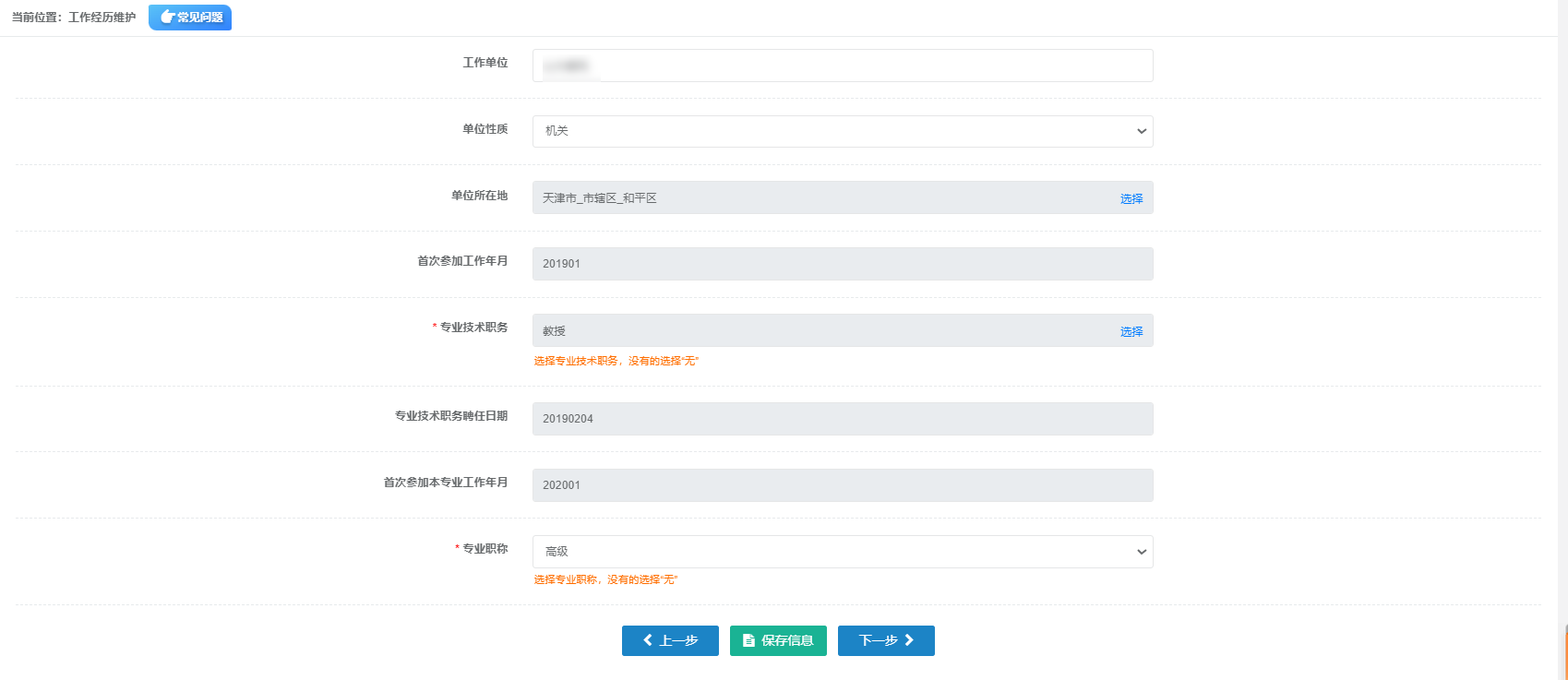Click the document icon in 保存信息
This screenshot has height=680, width=1568.
pyautogui.click(x=748, y=640)
